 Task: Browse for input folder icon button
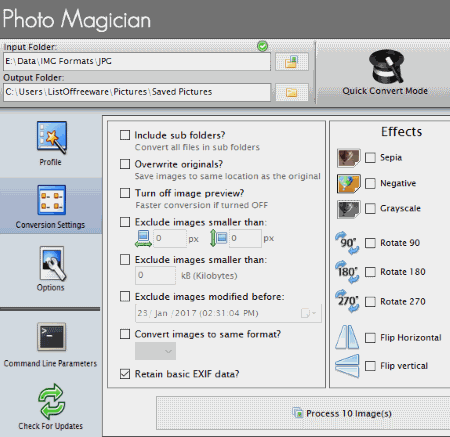pyautogui.click(x=292, y=62)
